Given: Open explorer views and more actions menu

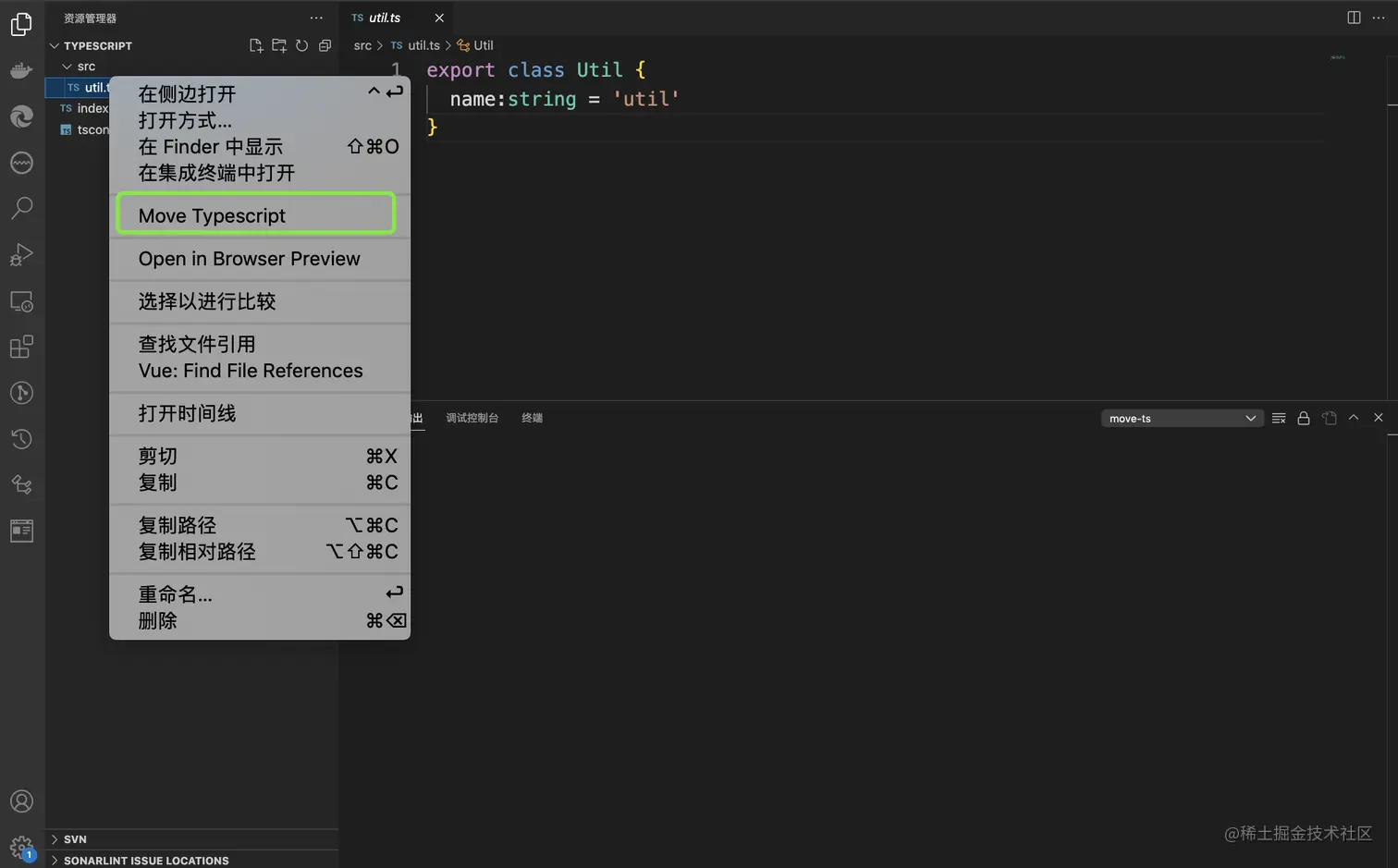Looking at the screenshot, I should pos(316,18).
